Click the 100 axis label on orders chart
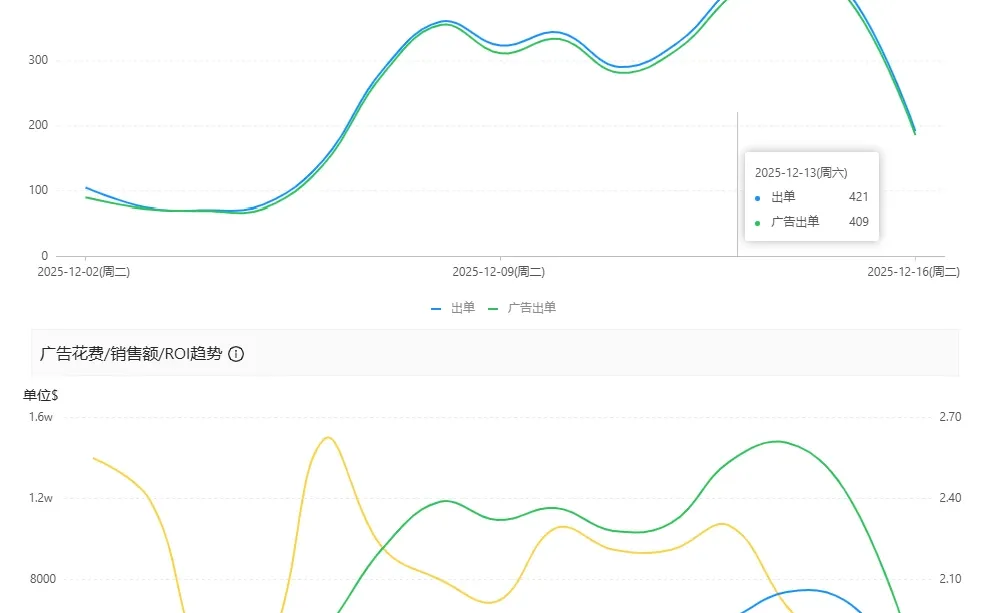This screenshot has width=989, height=613. pyautogui.click(x=38, y=190)
